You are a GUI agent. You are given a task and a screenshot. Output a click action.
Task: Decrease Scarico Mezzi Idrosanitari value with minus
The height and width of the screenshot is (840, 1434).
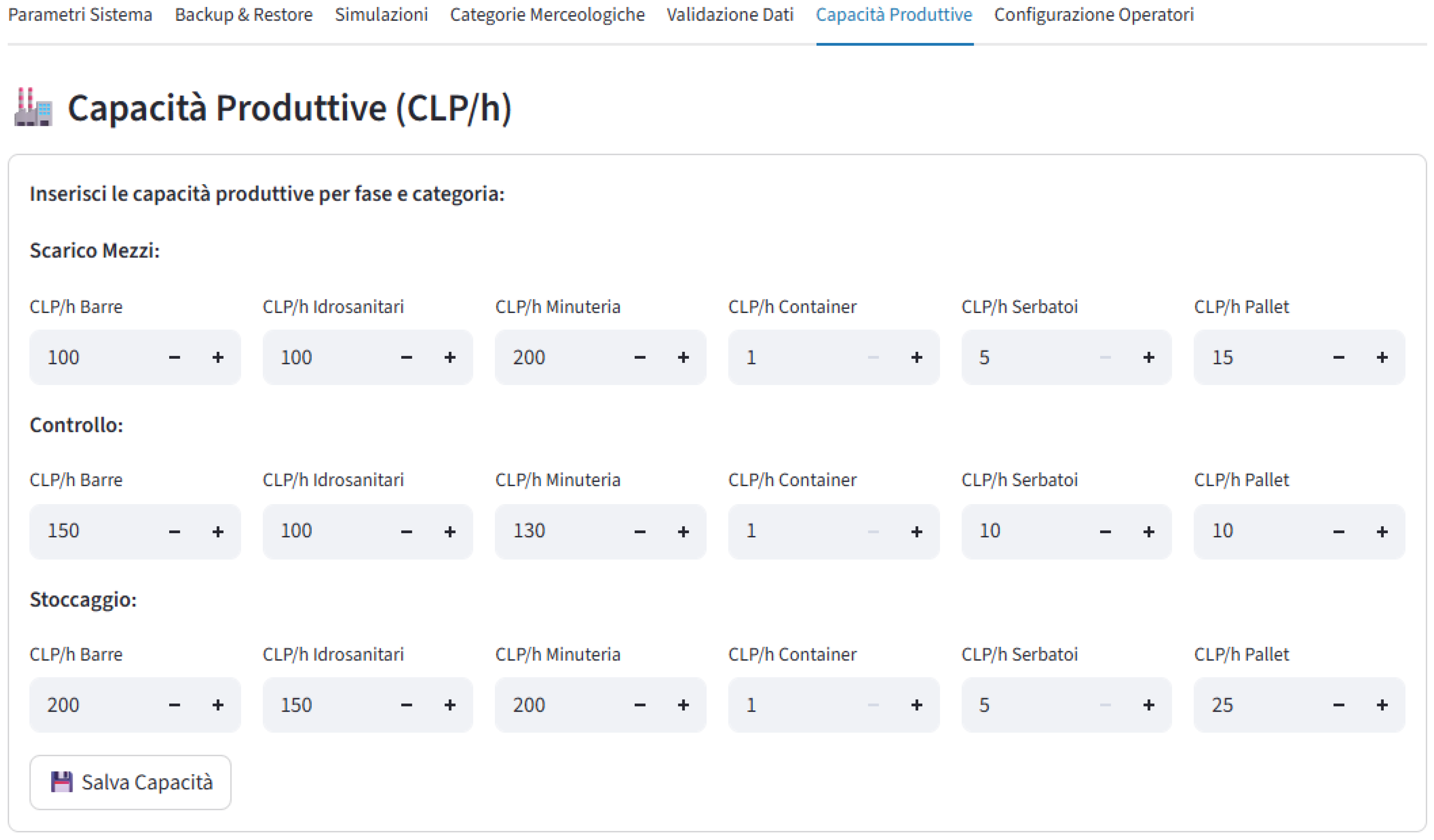click(x=406, y=358)
